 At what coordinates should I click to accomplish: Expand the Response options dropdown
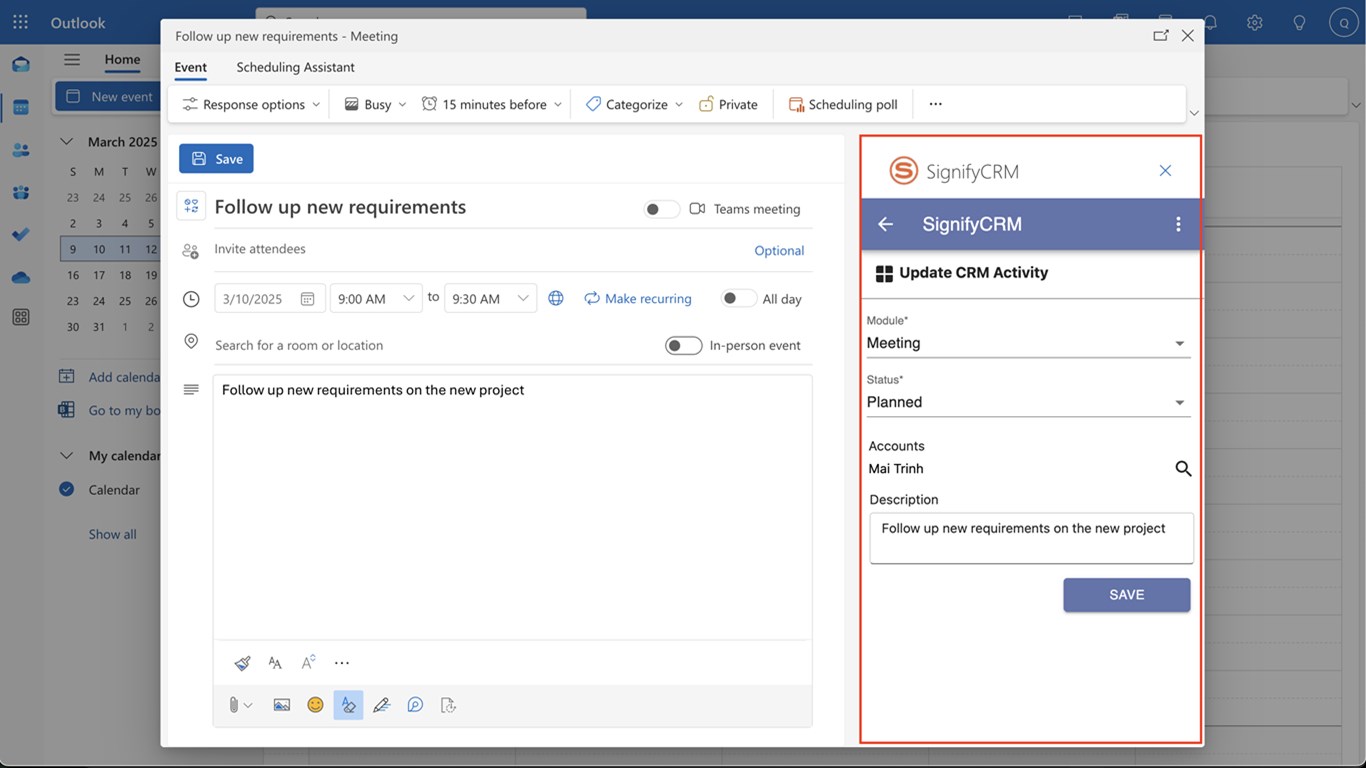(x=251, y=104)
